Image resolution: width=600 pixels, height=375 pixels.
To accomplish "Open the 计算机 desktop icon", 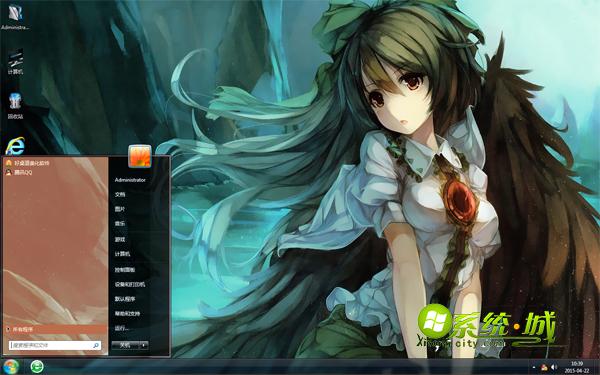I will click(15, 61).
